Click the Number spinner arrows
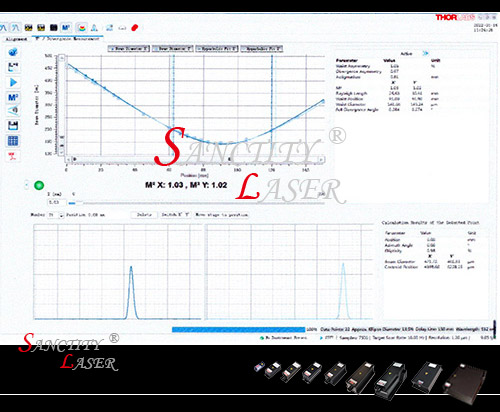 (61, 215)
